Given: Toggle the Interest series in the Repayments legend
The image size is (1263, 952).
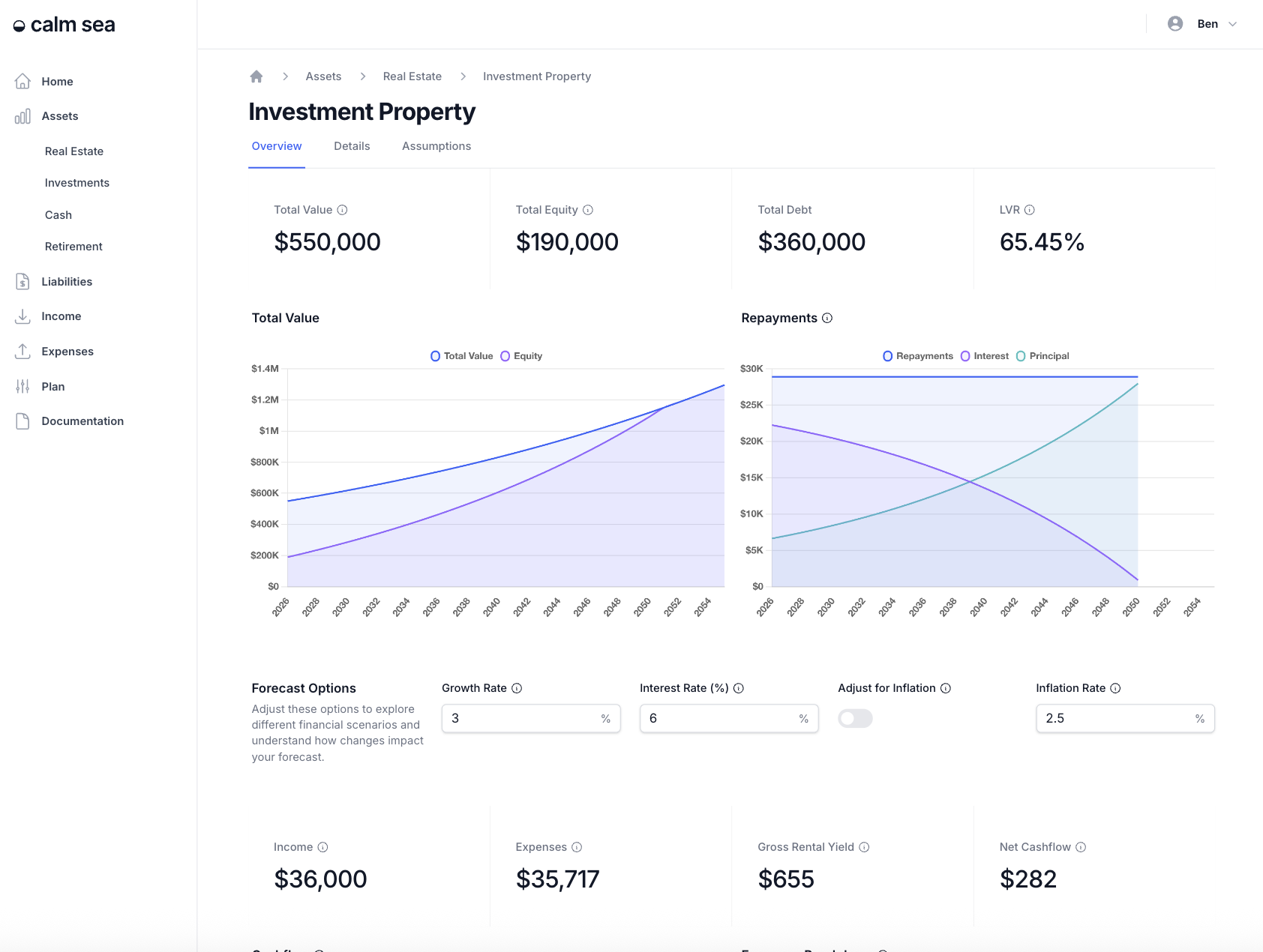Looking at the screenshot, I should pos(985,356).
